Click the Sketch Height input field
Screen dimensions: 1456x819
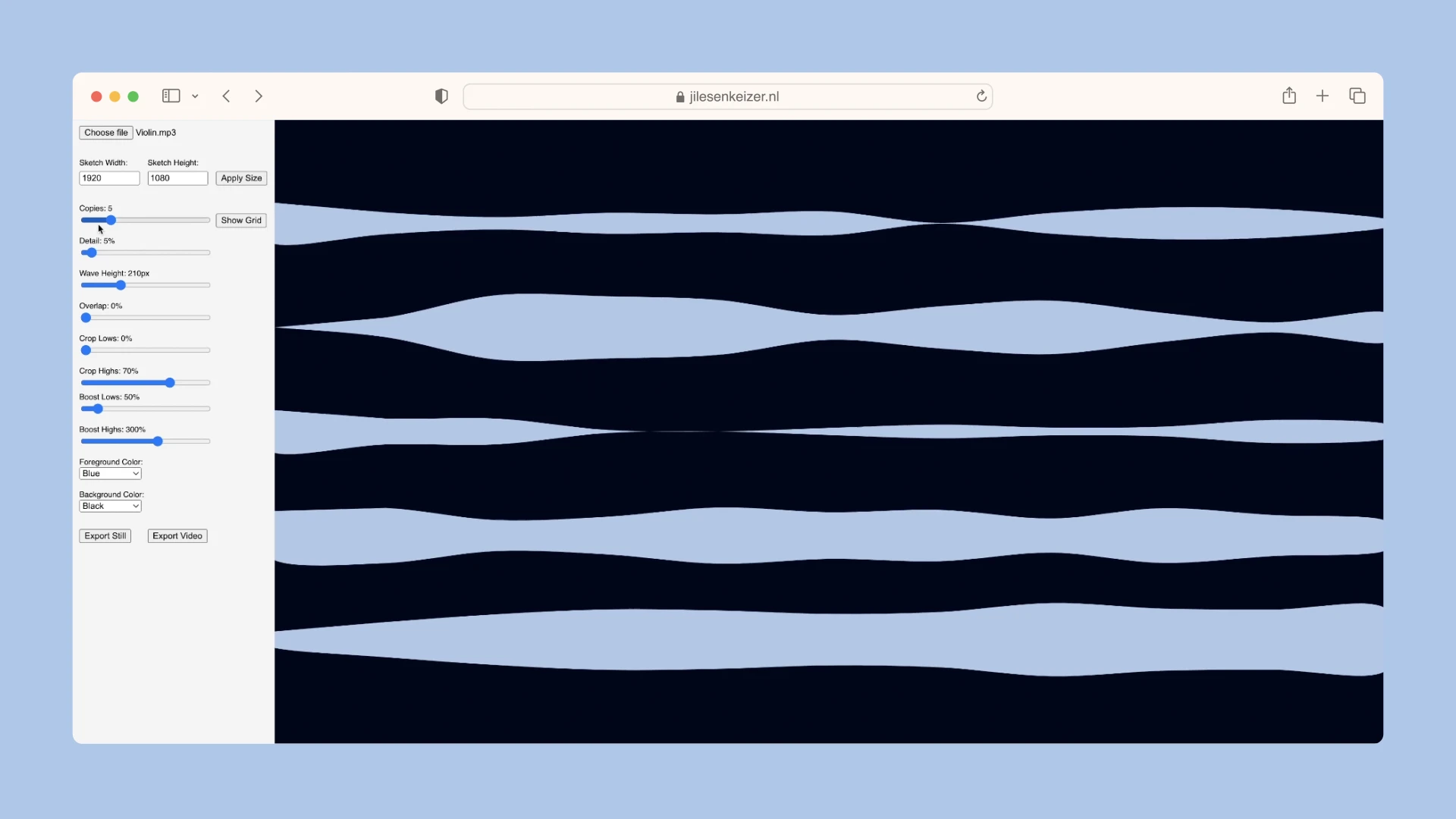point(177,178)
